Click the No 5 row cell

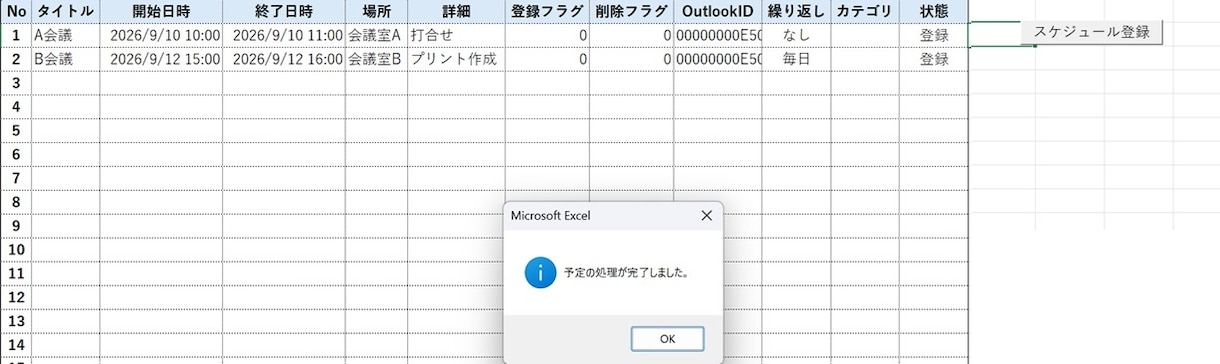16,130
